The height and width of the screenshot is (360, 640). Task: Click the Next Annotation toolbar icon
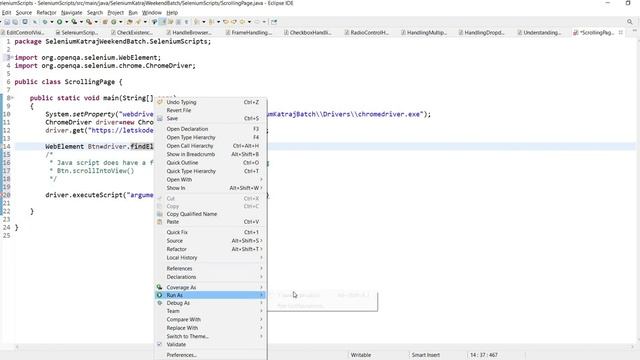[197, 22]
